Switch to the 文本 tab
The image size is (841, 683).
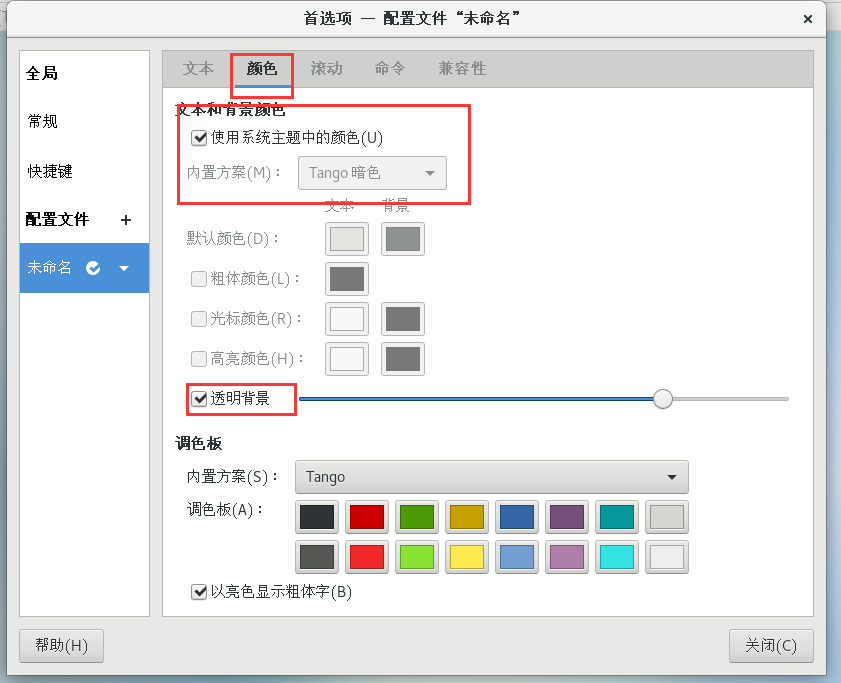(x=198, y=69)
